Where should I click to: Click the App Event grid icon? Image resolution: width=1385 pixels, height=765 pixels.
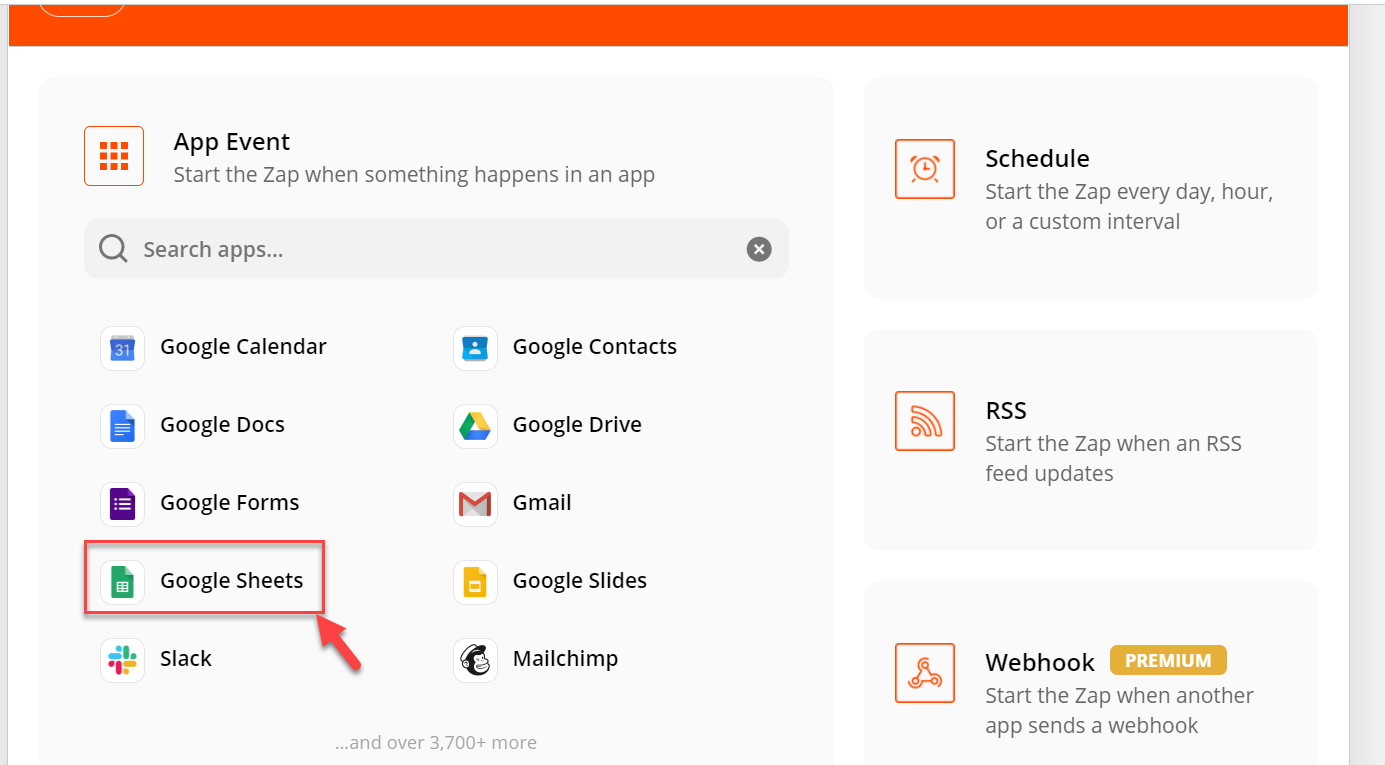pos(114,156)
